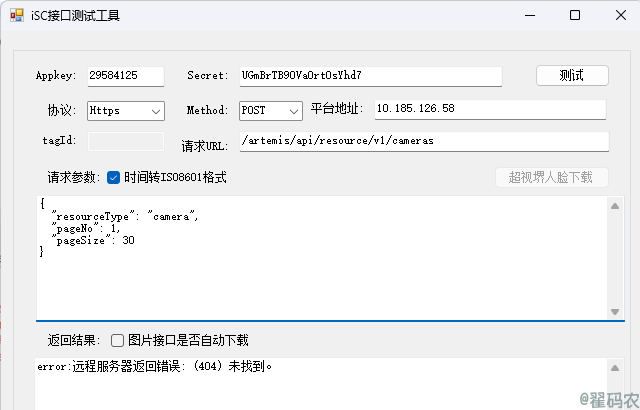Click the 请求URL path field
The image size is (640, 410).
[x=424, y=142]
